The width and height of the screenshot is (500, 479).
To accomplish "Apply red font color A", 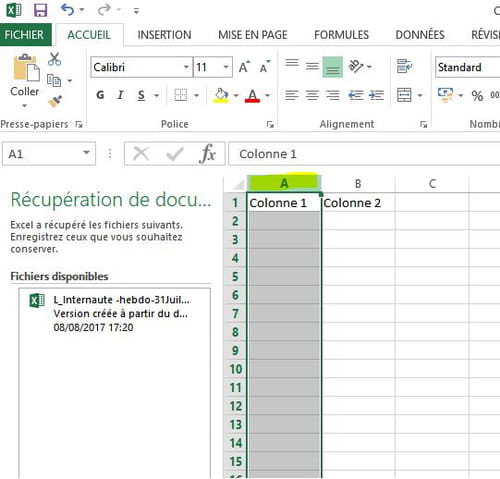I will point(252,95).
